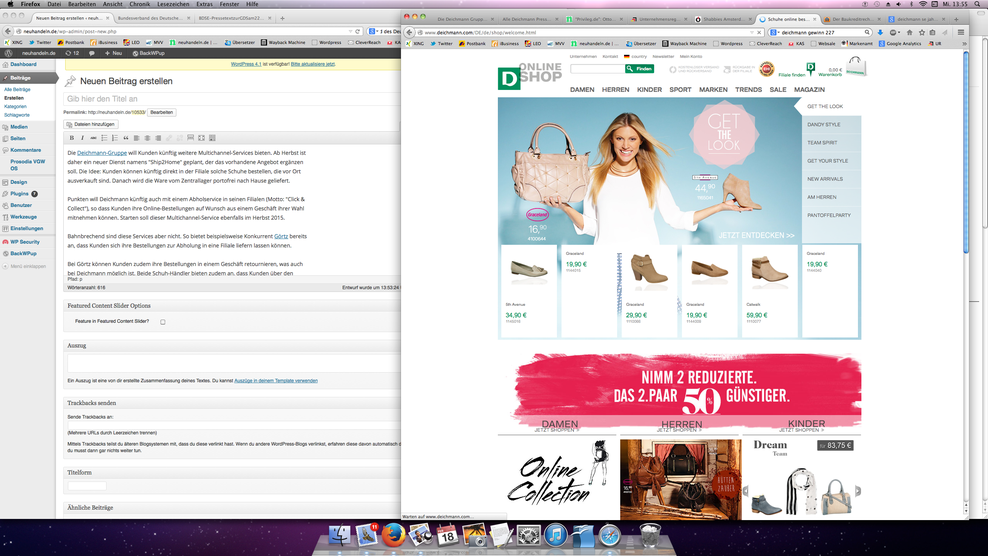Go back in the Deichmann Firefox window
Screen dimensions: 988x556
[x=410, y=32]
